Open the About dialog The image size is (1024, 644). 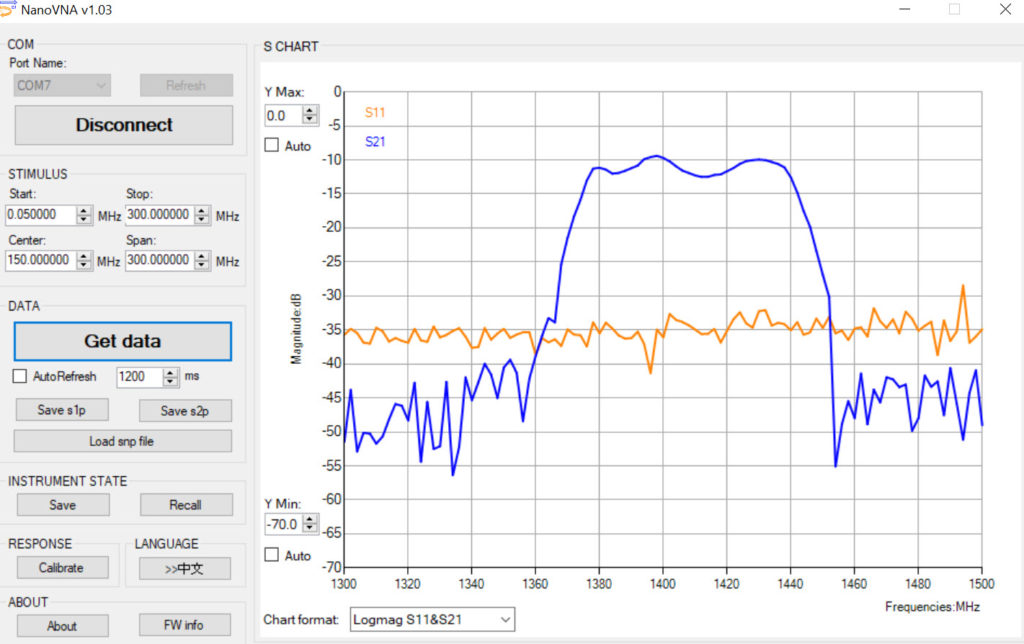[x=62, y=626]
